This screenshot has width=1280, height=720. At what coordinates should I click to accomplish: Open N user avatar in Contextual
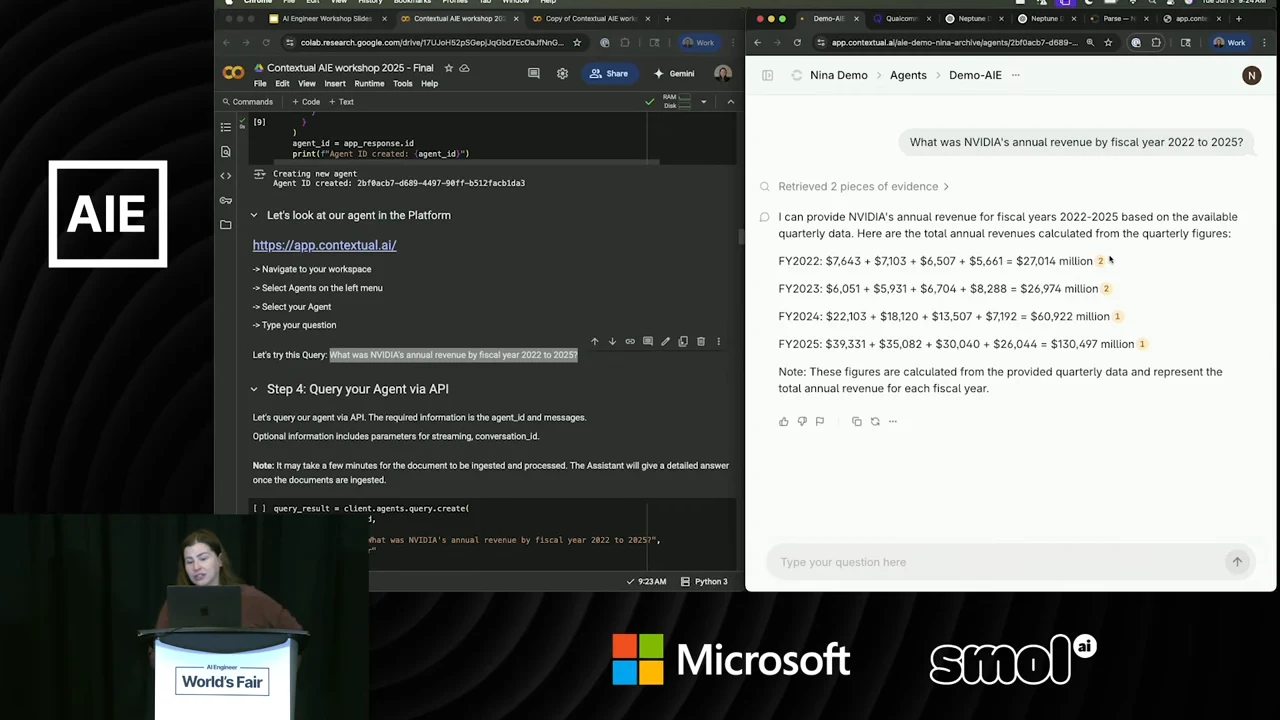(1251, 75)
